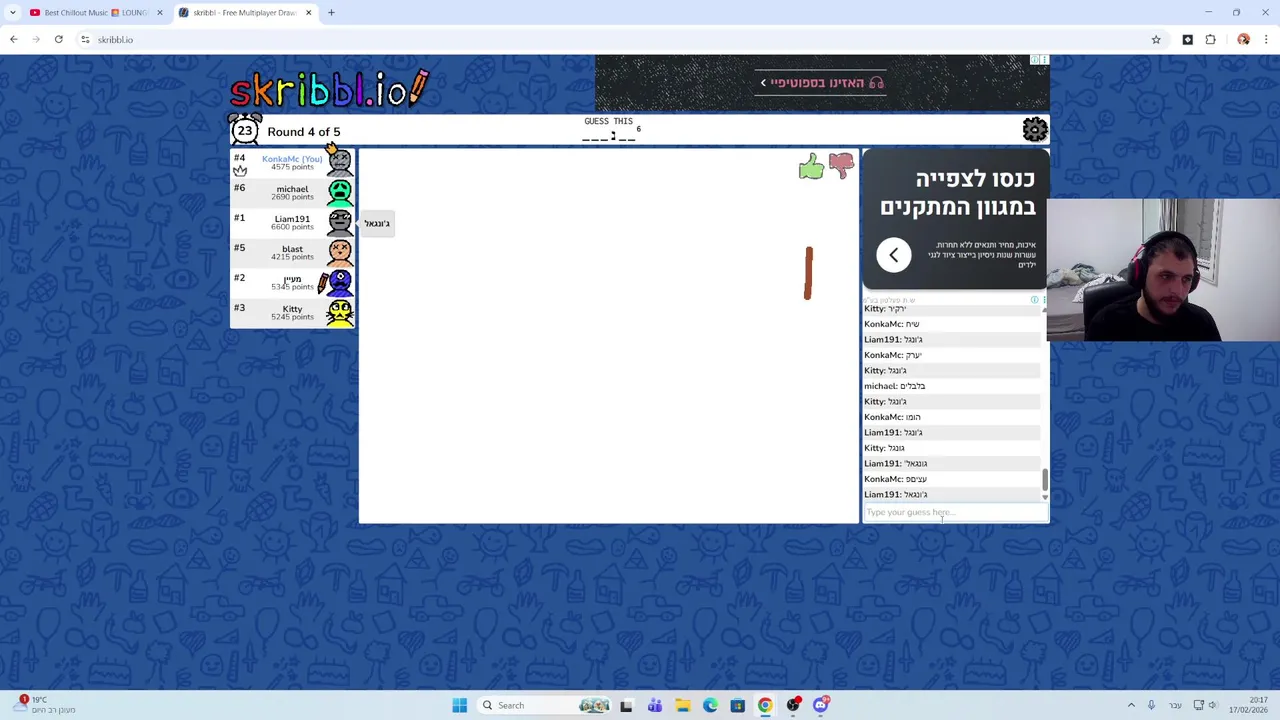Close the Best Chillout Music tab
The height and width of the screenshot is (720, 1280).
pyautogui.click(x=159, y=13)
